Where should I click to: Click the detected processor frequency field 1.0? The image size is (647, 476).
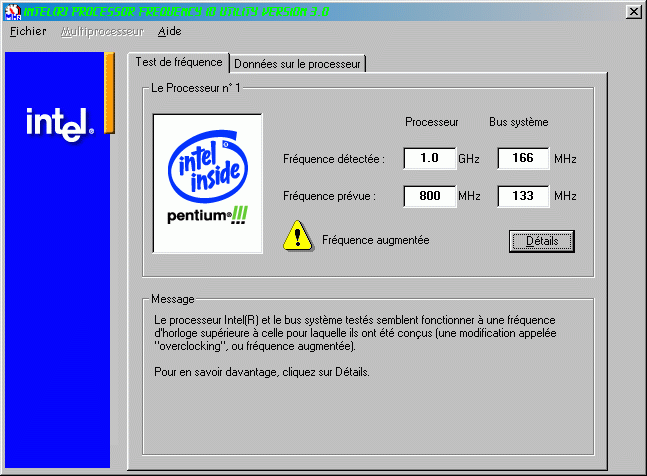click(x=430, y=158)
